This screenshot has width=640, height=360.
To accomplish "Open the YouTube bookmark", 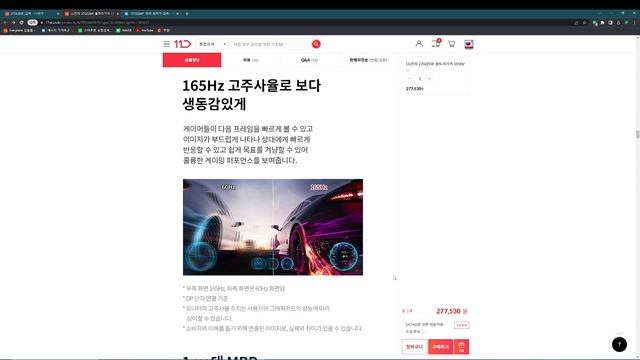I will click(x=144, y=30).
